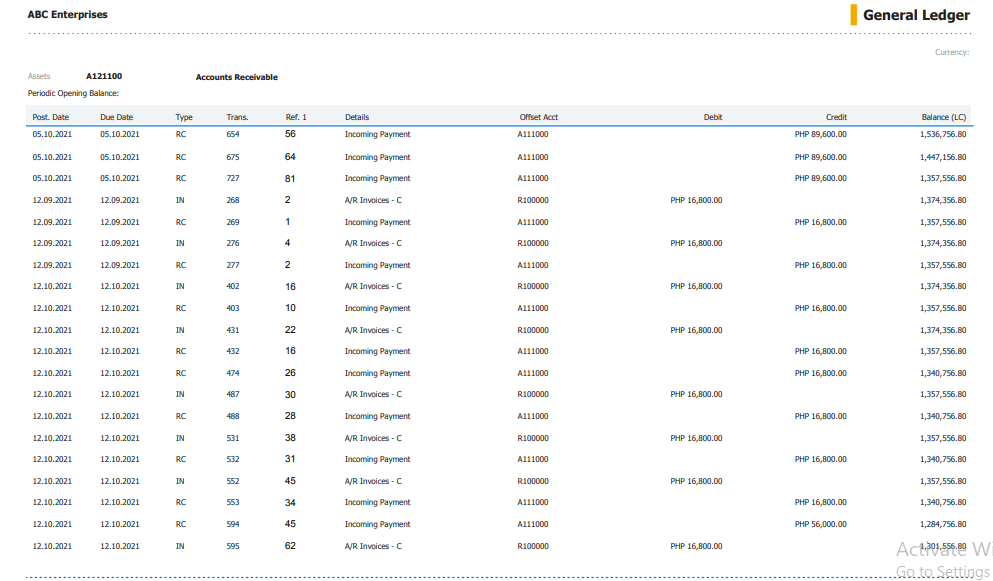Click debit amount in transaction 268 row

(x=696, y=200)
